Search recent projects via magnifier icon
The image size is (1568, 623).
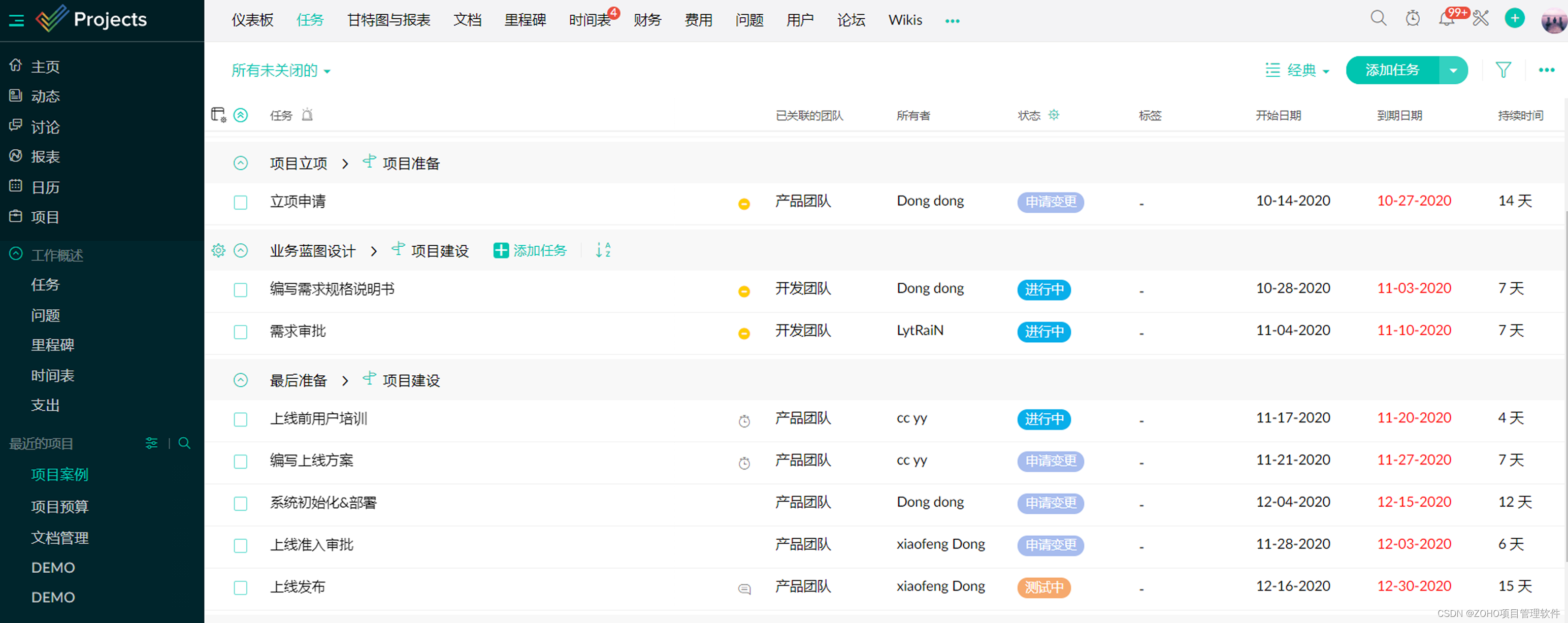pos(184,443)
